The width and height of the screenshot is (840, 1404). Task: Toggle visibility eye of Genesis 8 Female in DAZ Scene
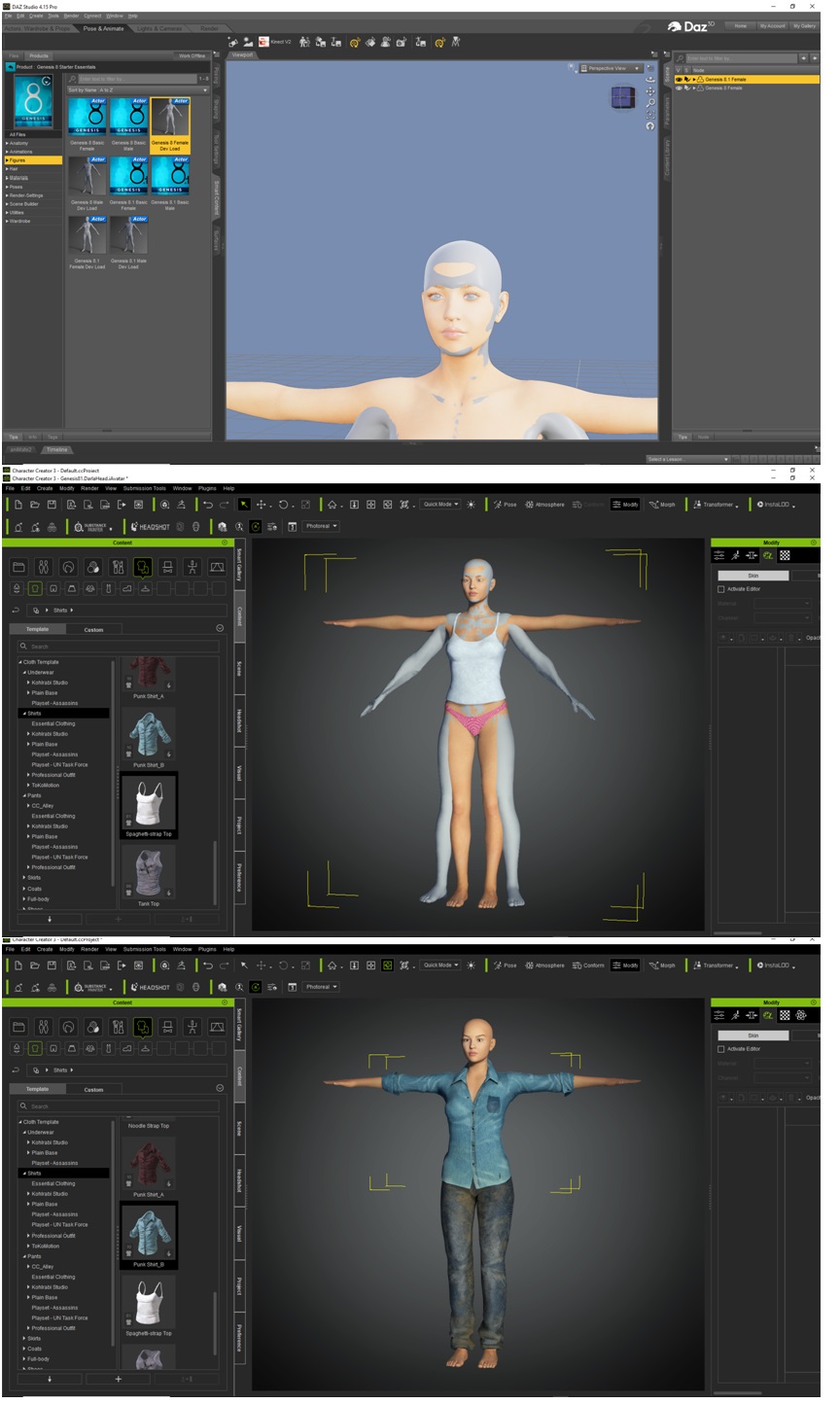(679, 88)
